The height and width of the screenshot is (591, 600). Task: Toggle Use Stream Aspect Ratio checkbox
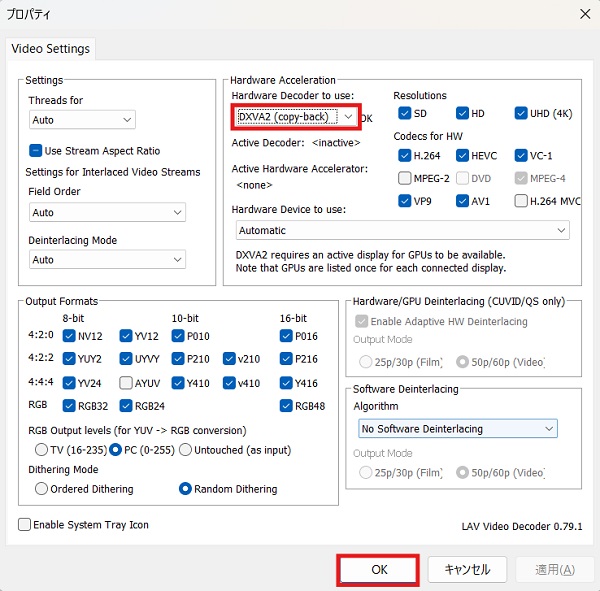36,151
